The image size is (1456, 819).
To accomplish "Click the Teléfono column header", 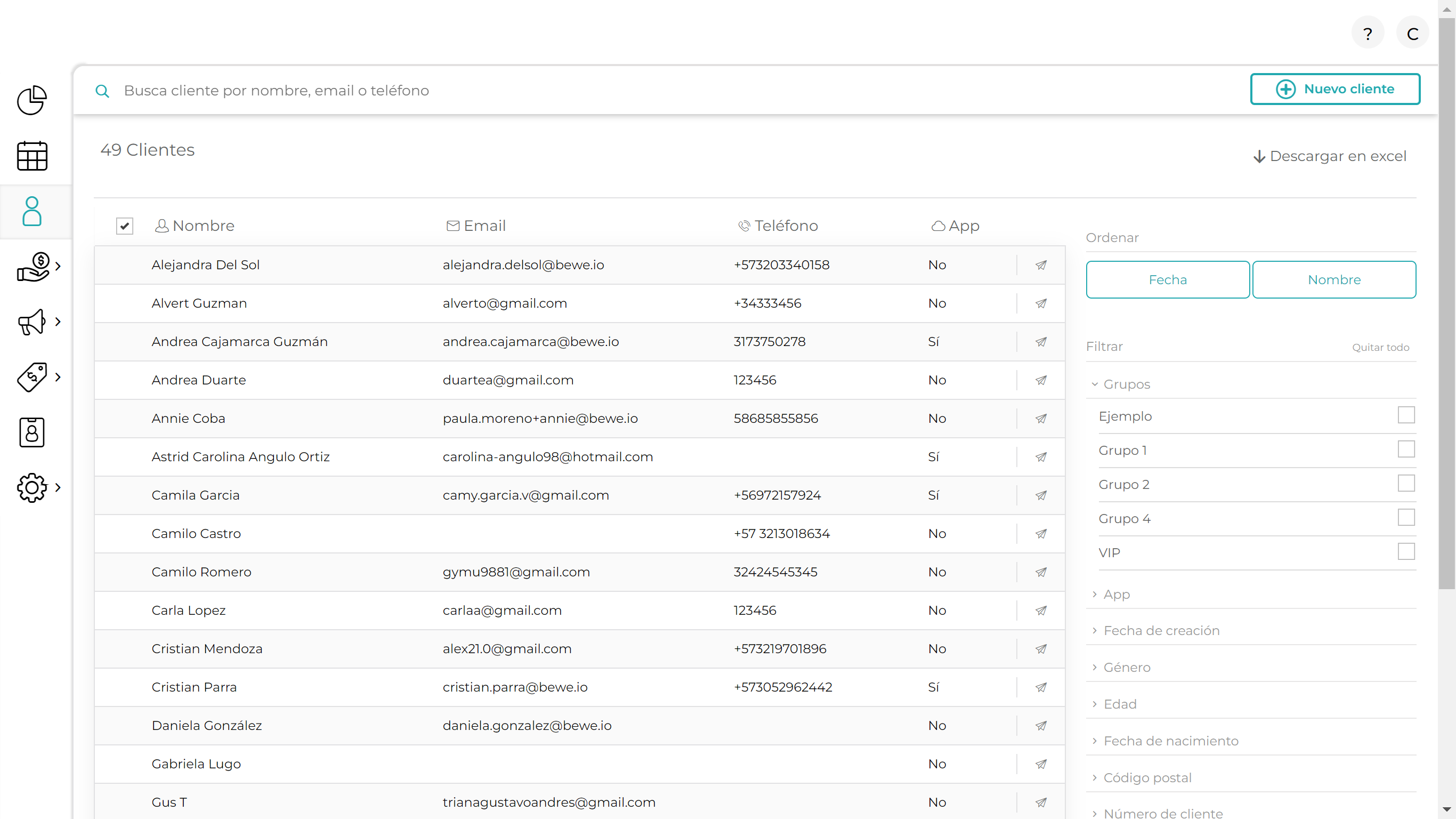I will (x=778, y=226).
